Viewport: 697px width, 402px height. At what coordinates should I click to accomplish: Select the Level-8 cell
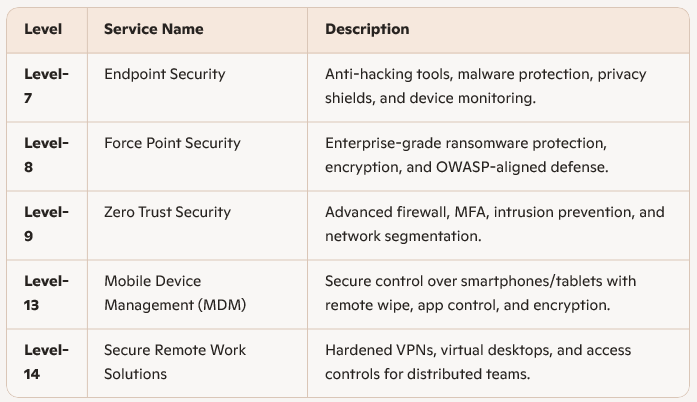46,155
